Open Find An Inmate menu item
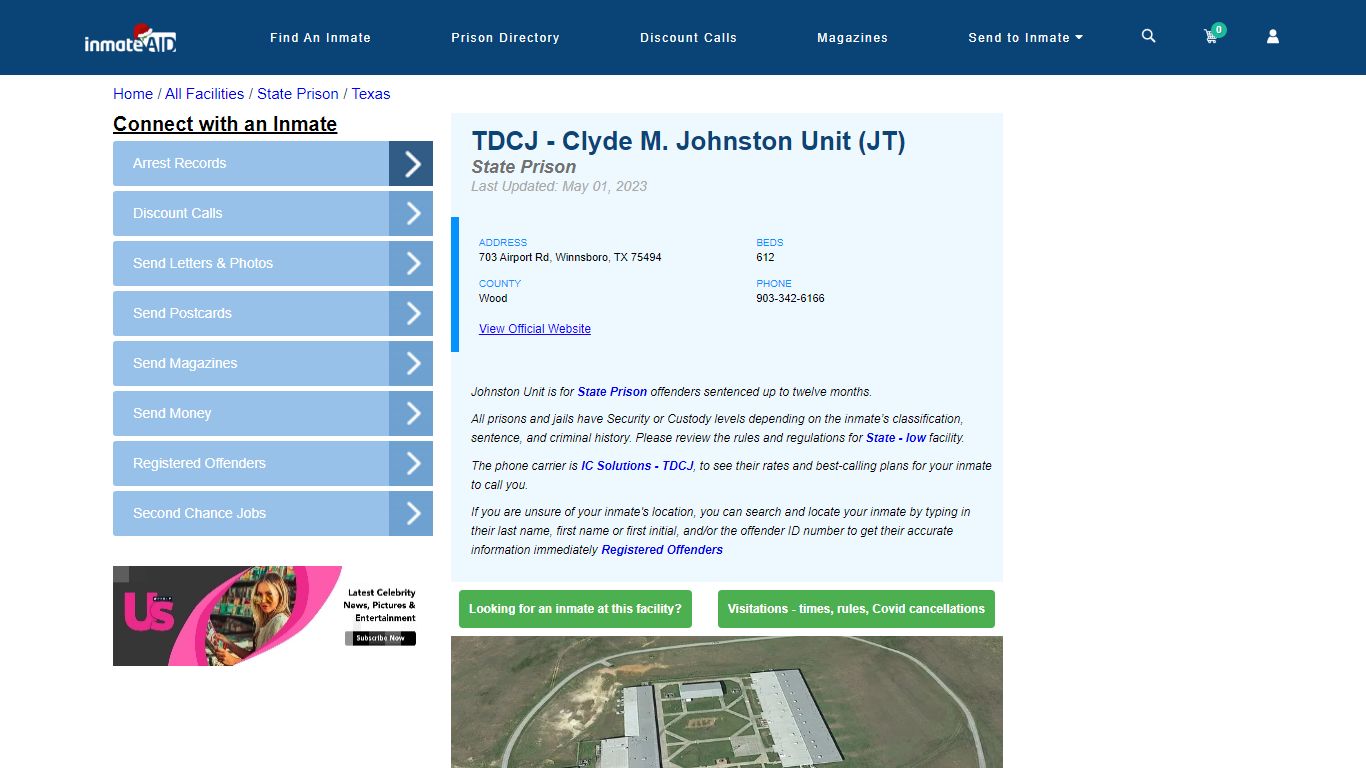The image size is (1366, 768). [320, 38]
